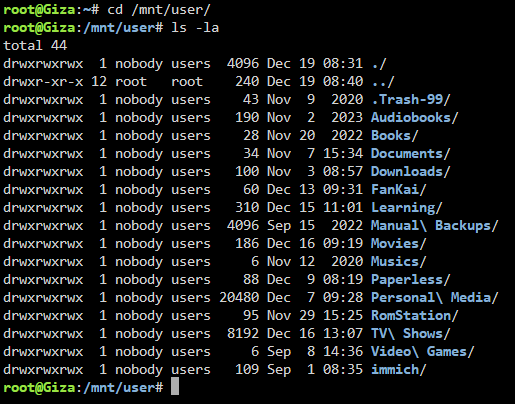515x404 pixels.
Task: Click the last 'root@Giza' prompt text
Action: pyautogui.click(x=39, y=388)
